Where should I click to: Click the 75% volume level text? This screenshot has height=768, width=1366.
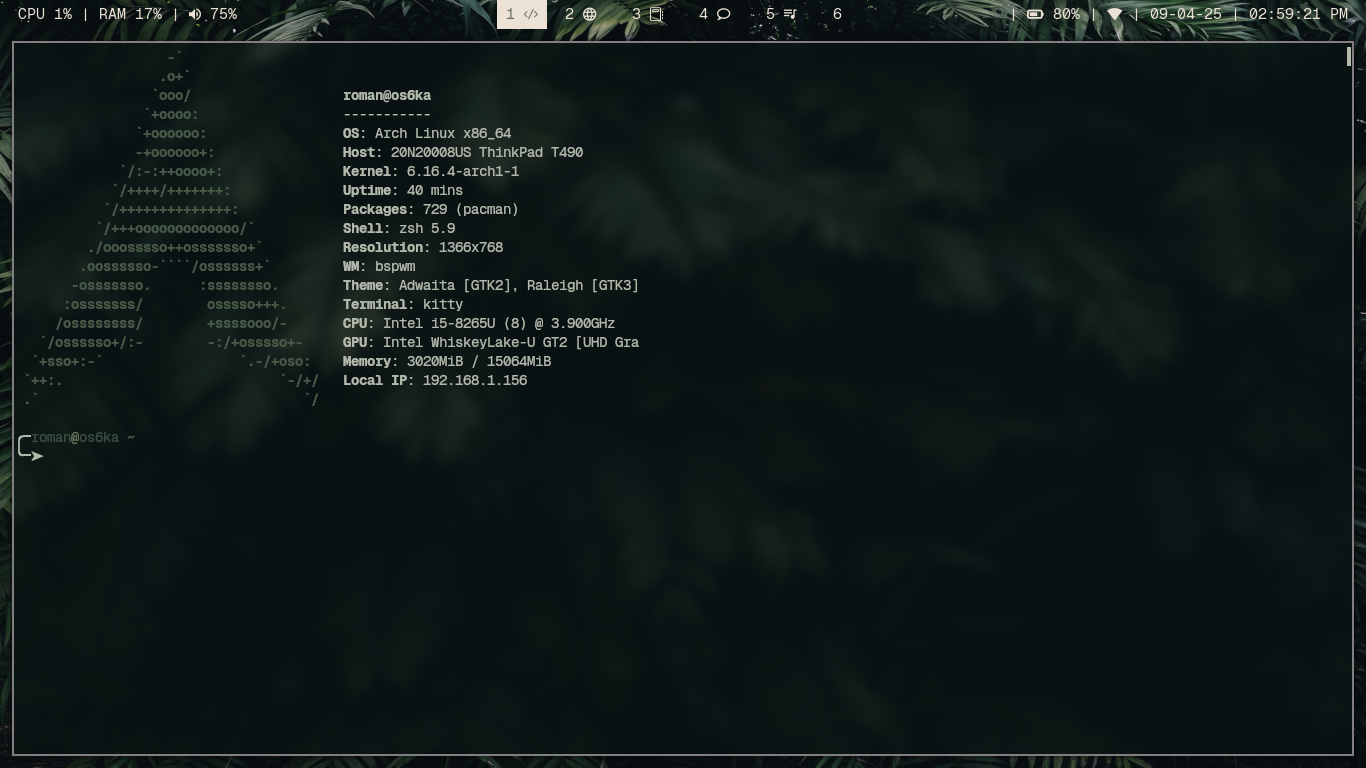[223, 14]
